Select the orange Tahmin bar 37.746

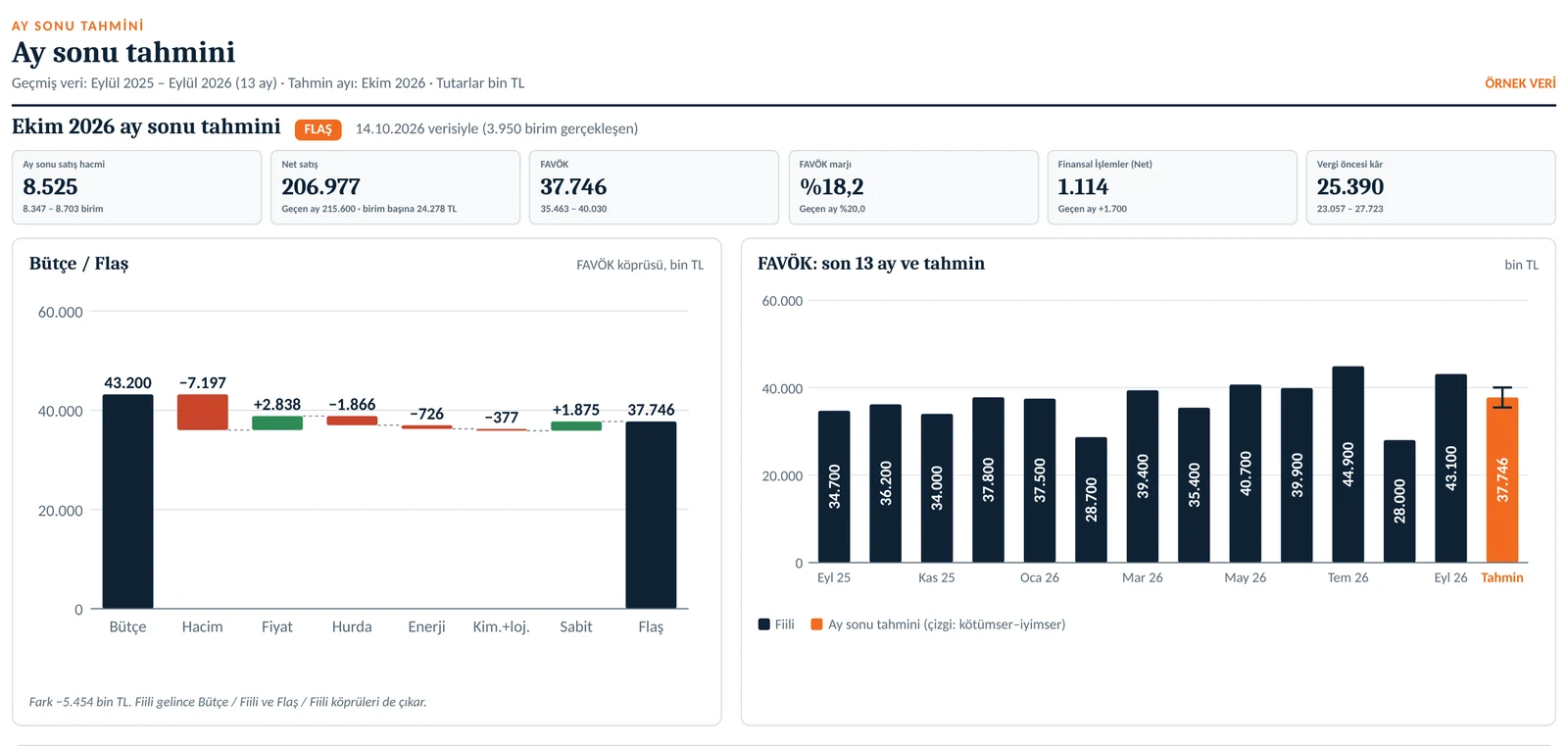(1502, 480)
